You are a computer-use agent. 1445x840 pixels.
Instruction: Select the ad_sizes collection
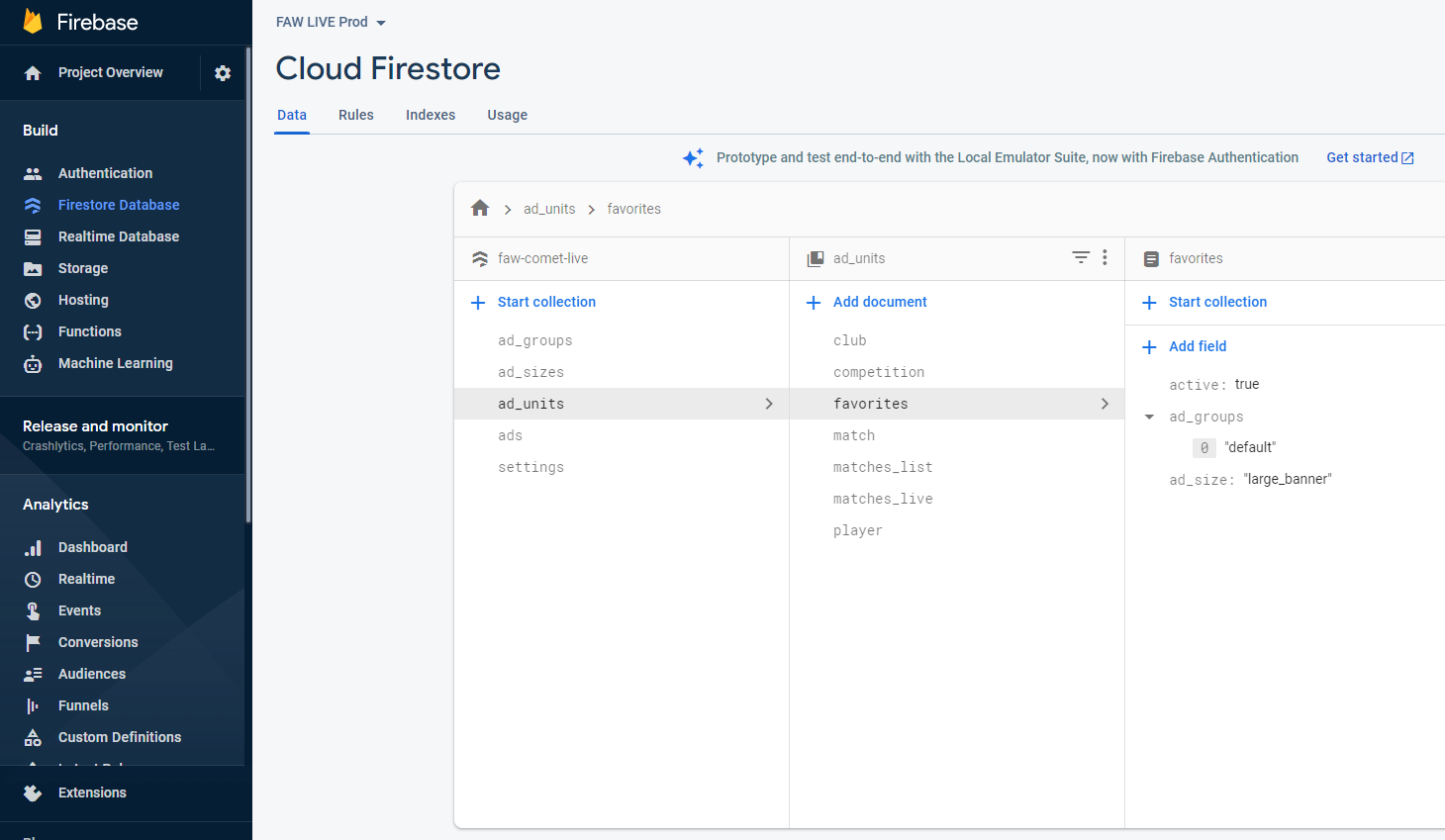pos(530,372)
